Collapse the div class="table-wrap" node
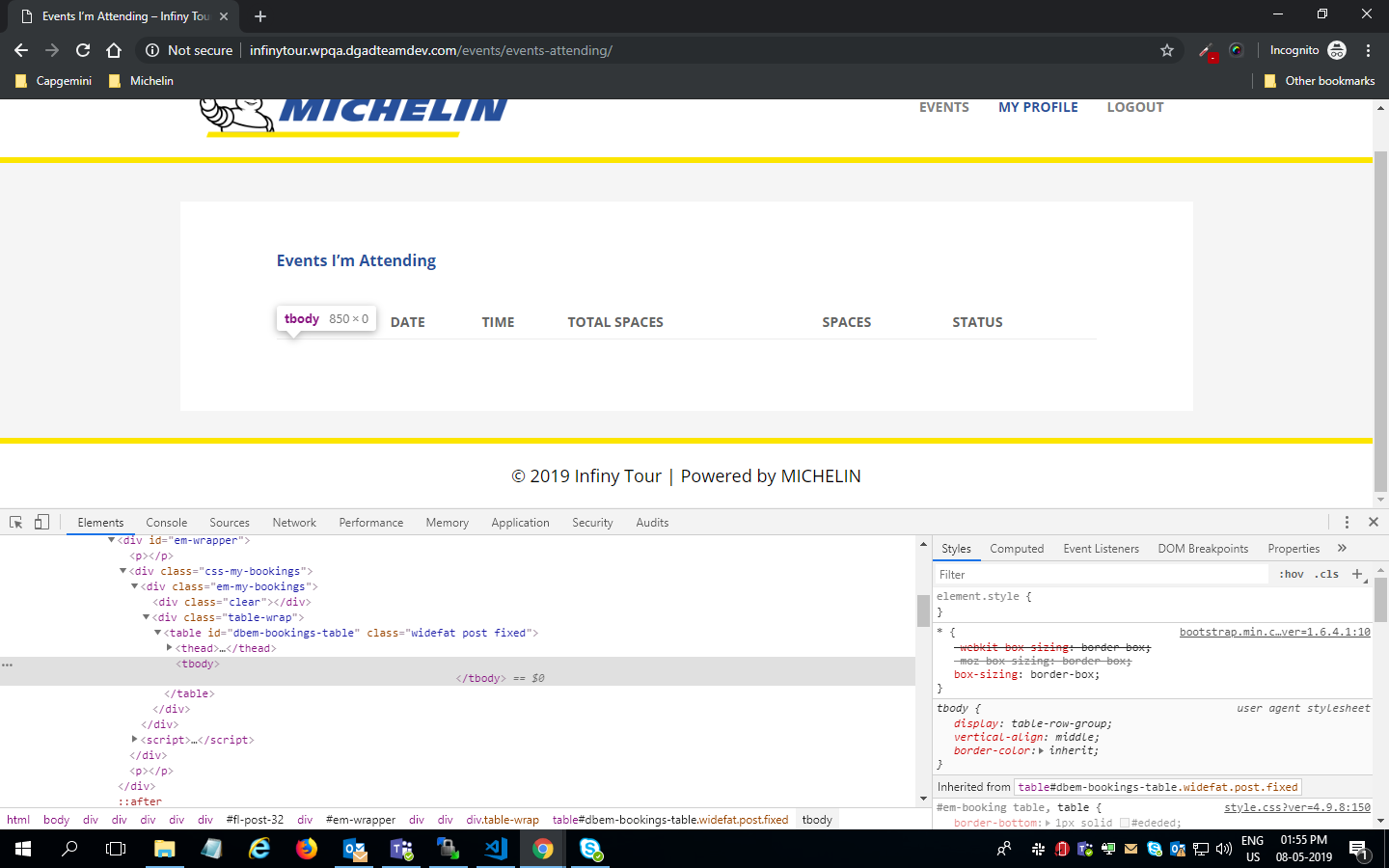Image resolution: width=1389 pixels, height=868 pixels. point(146,617)
